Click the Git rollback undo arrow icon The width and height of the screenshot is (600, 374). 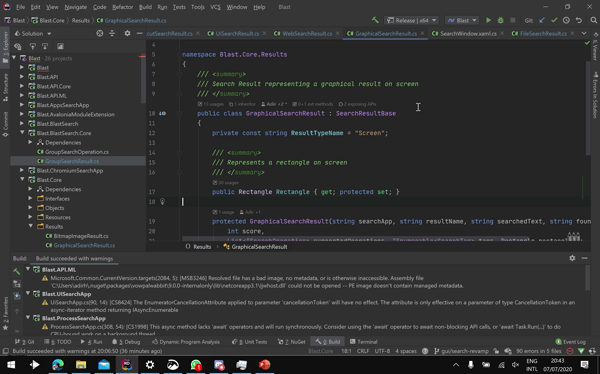click(579, 20)
